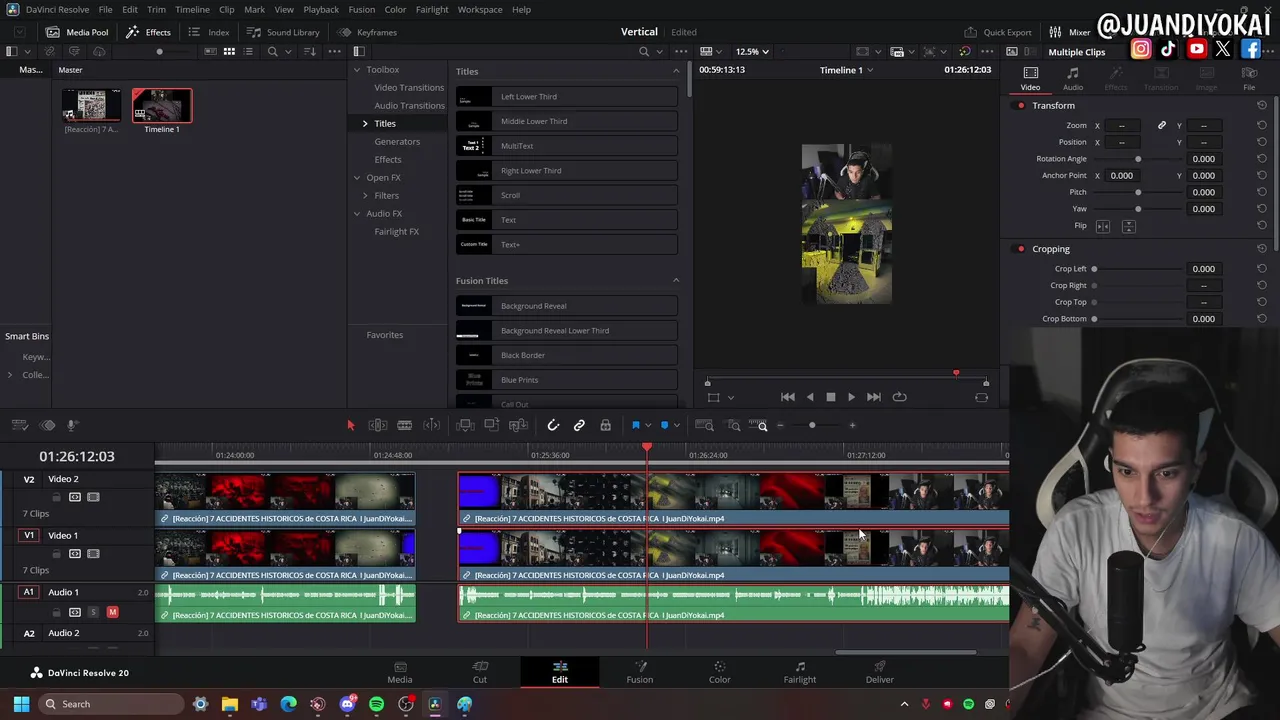This screenshot has width=1280, height=720.
Task: Open the Fairlight menu
Action: (x=432, y=9)
